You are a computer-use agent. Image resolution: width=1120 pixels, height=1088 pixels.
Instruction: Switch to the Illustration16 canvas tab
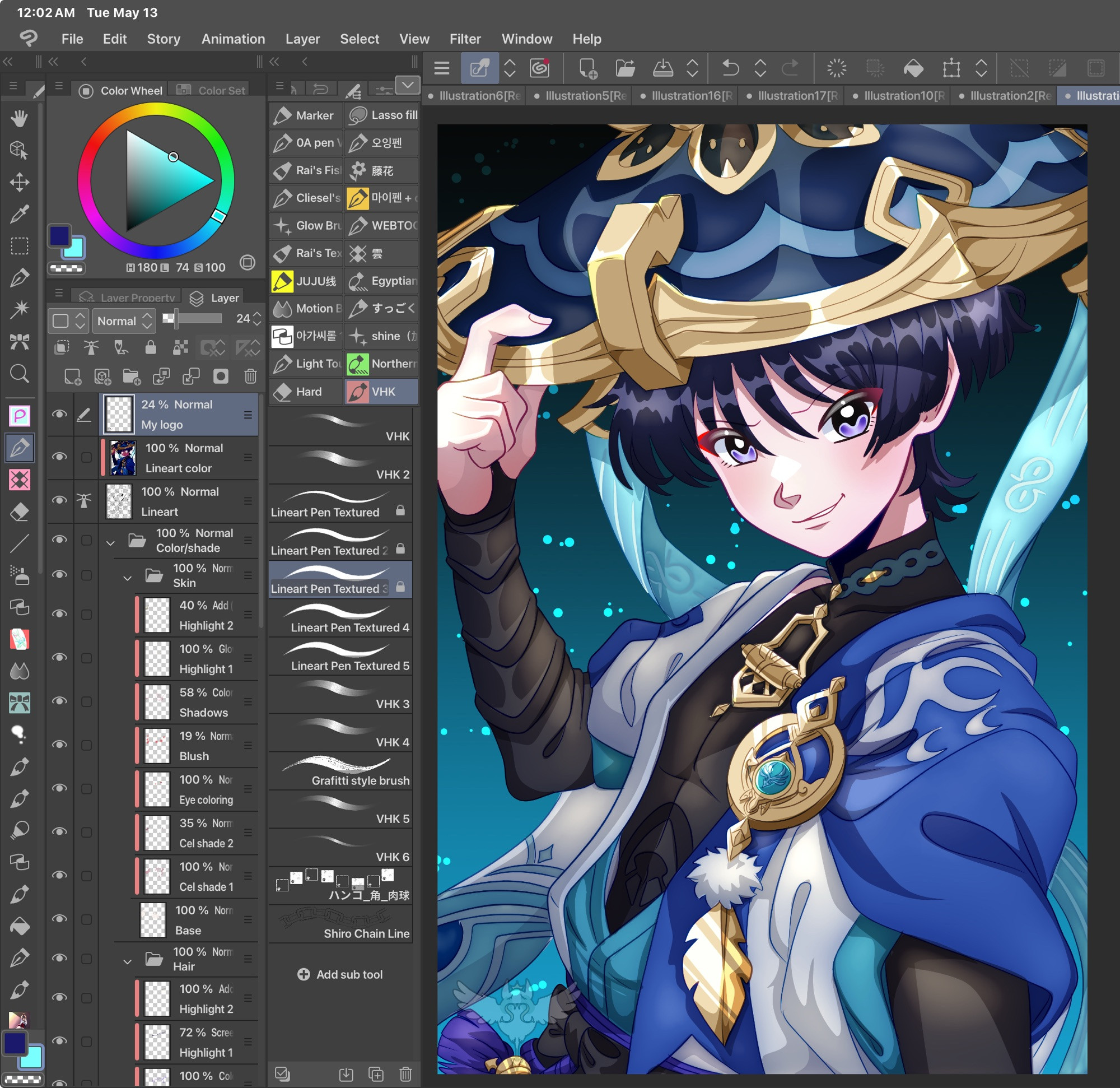coord(684,95)
